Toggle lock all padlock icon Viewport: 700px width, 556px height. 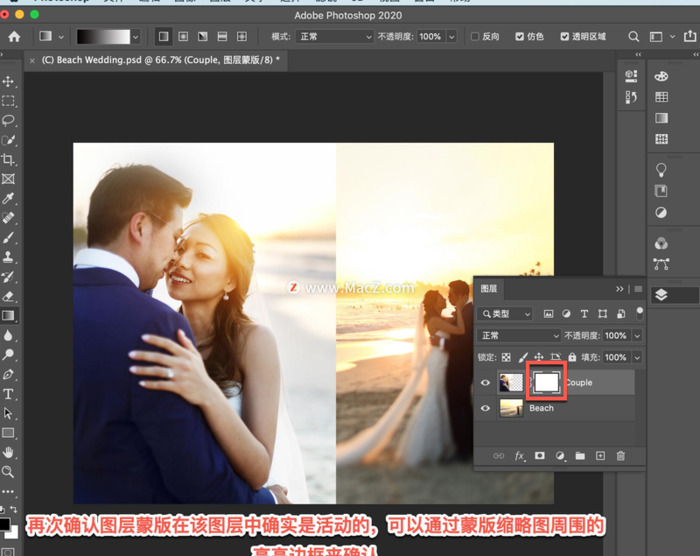572,357
